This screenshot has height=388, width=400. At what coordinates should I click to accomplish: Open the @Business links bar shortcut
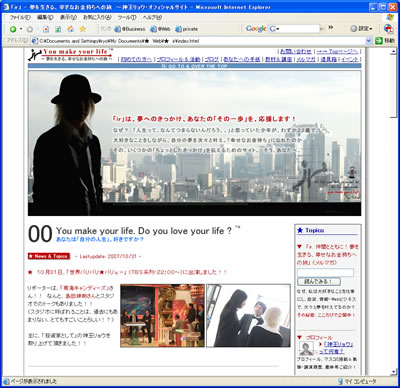[x=130, y=29]
